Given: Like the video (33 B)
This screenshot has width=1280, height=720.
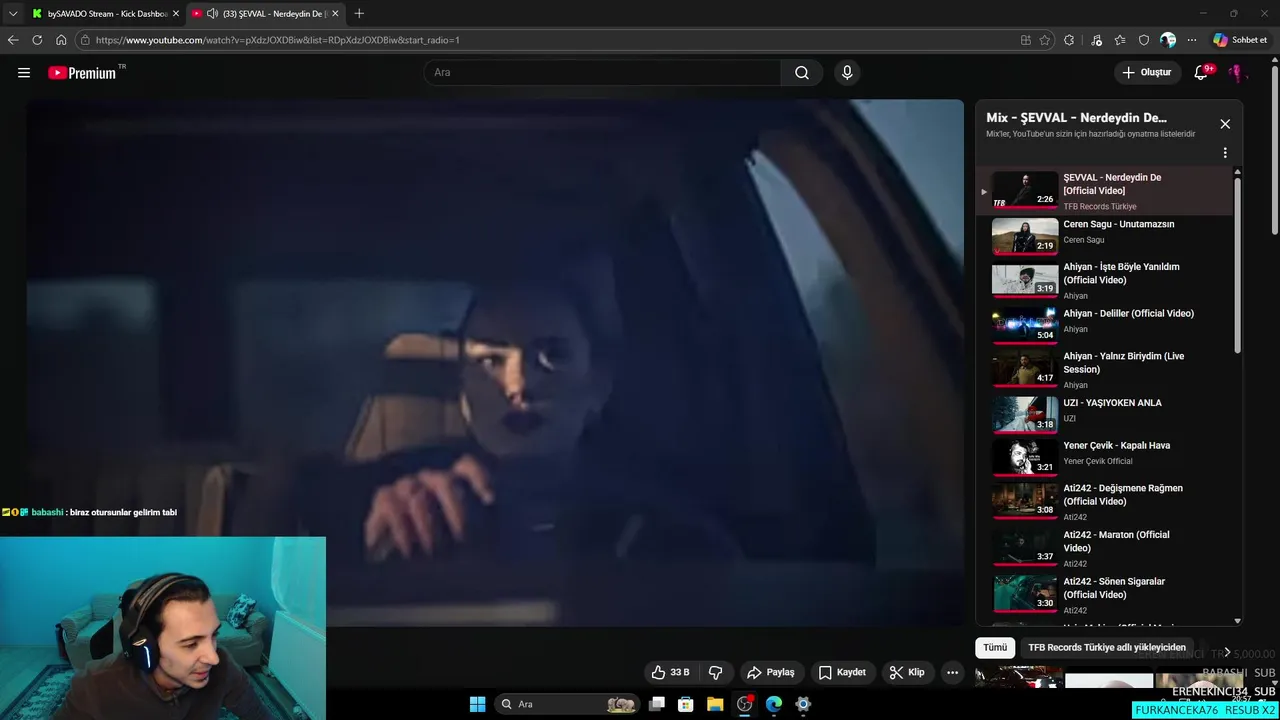Looking at the screenshot, I should (x=670, y=672).
